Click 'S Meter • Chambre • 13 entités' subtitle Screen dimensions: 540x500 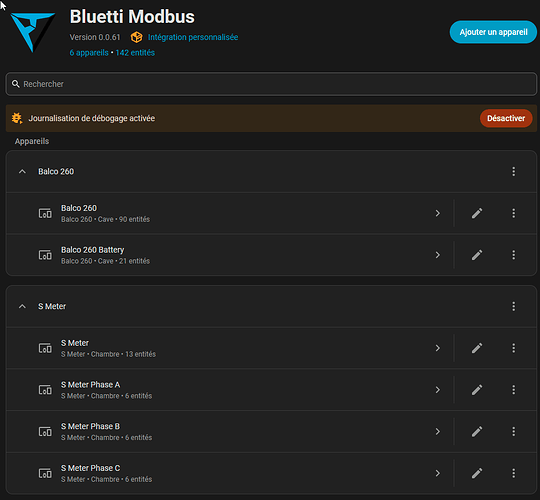pos(108,354)
